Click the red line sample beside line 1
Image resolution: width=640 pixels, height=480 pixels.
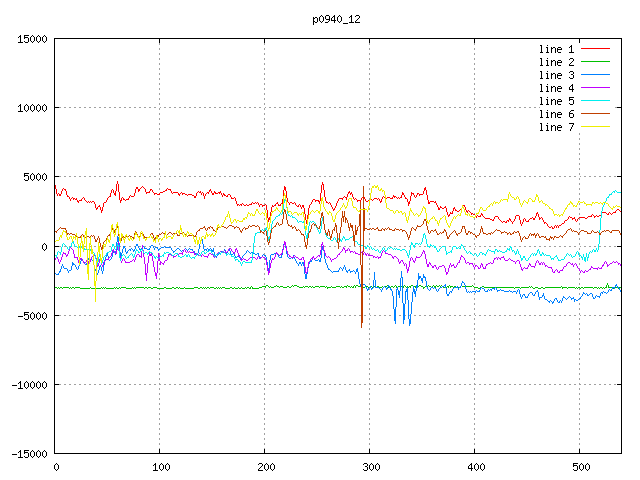tap(596, 49)
